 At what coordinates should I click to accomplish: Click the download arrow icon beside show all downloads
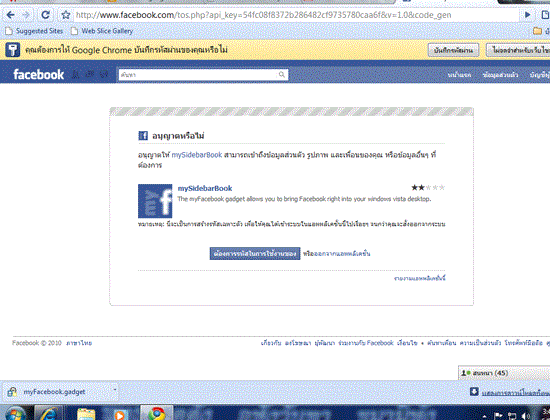(x=474, y=392)
